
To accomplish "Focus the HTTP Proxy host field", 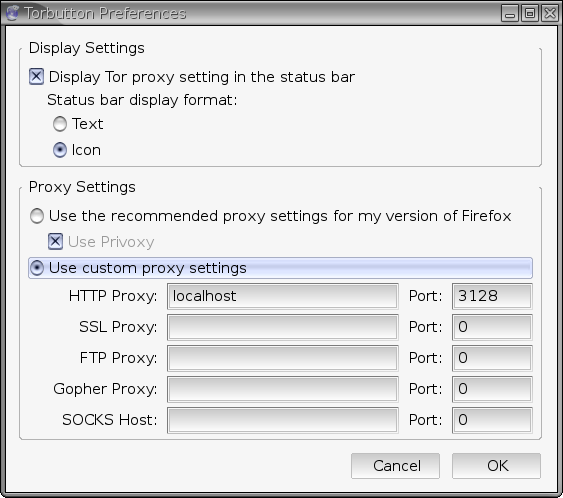I will (x=283, y=296).
